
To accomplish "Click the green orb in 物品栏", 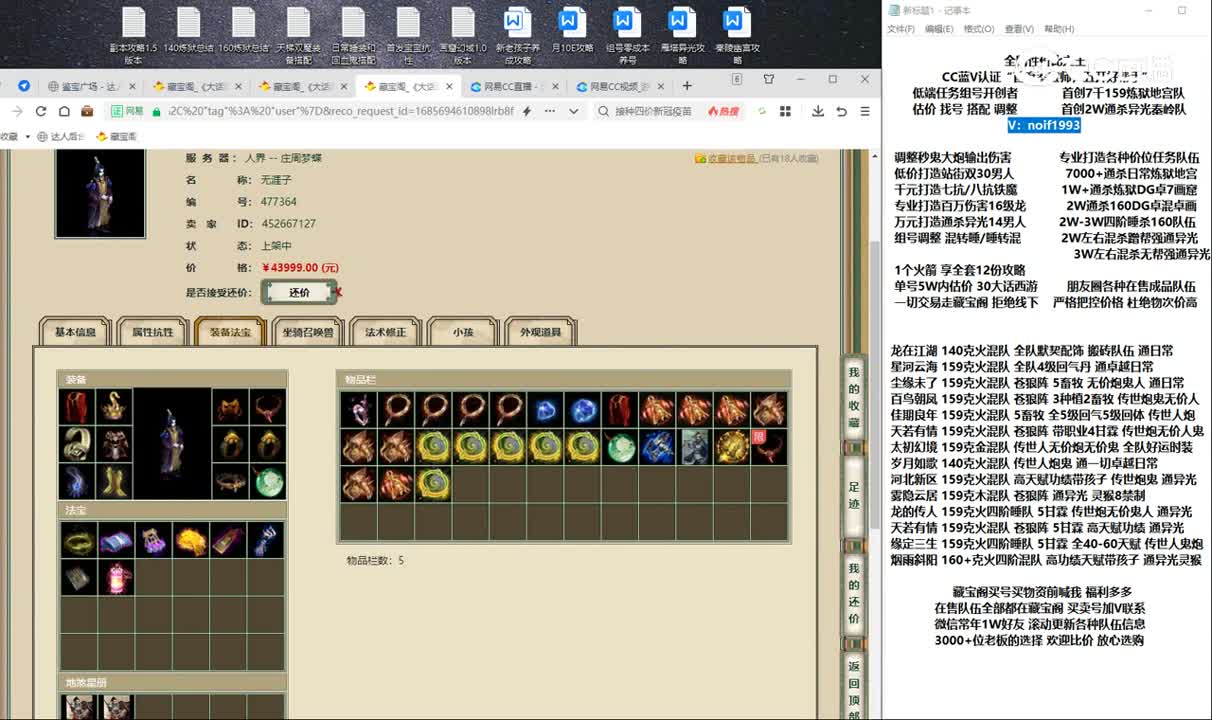I will tap(620, 446).
